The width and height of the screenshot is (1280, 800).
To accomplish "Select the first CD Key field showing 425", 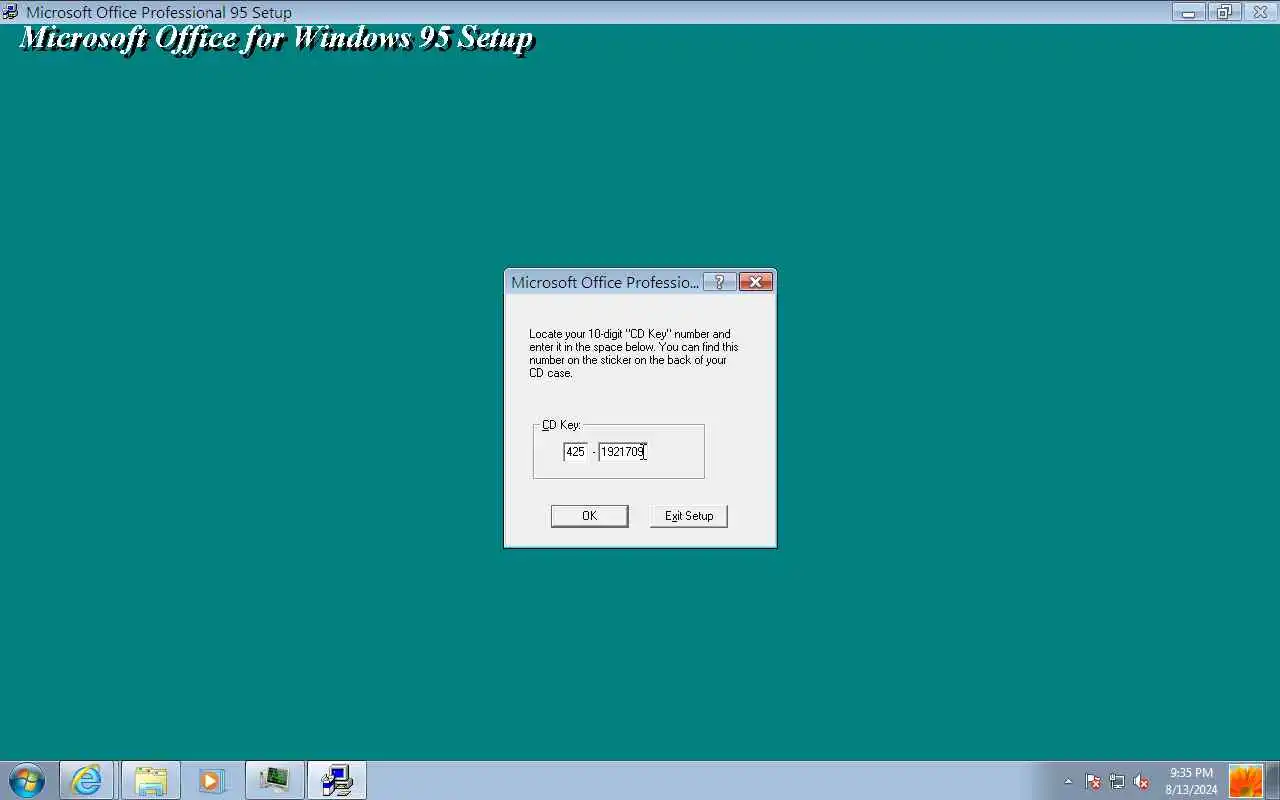I will tap(576, 452).
